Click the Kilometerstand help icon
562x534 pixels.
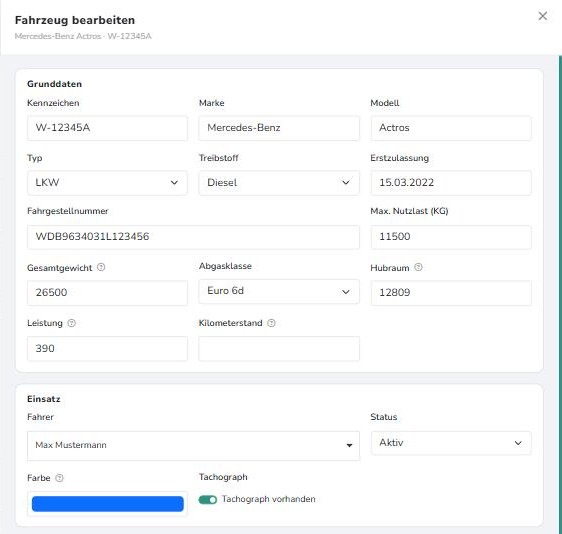(x=271, y=323)
